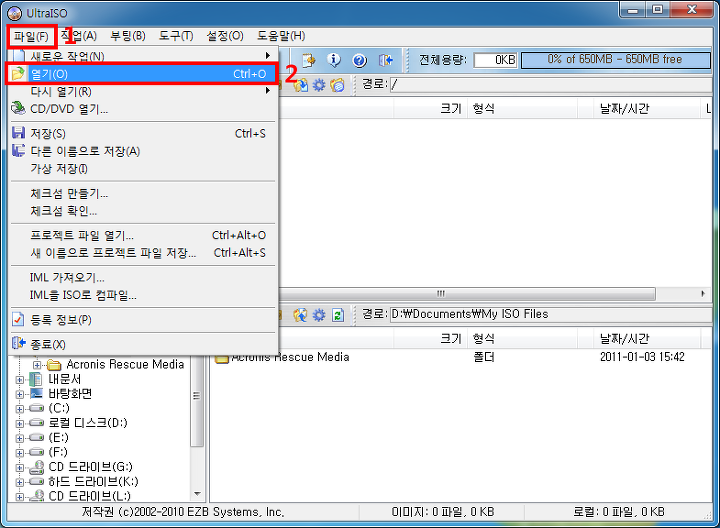Click the folder-with-arrow icon in the image pane toolbar
The height and width of the screenshot is (528, 720).
coord(301,85)
